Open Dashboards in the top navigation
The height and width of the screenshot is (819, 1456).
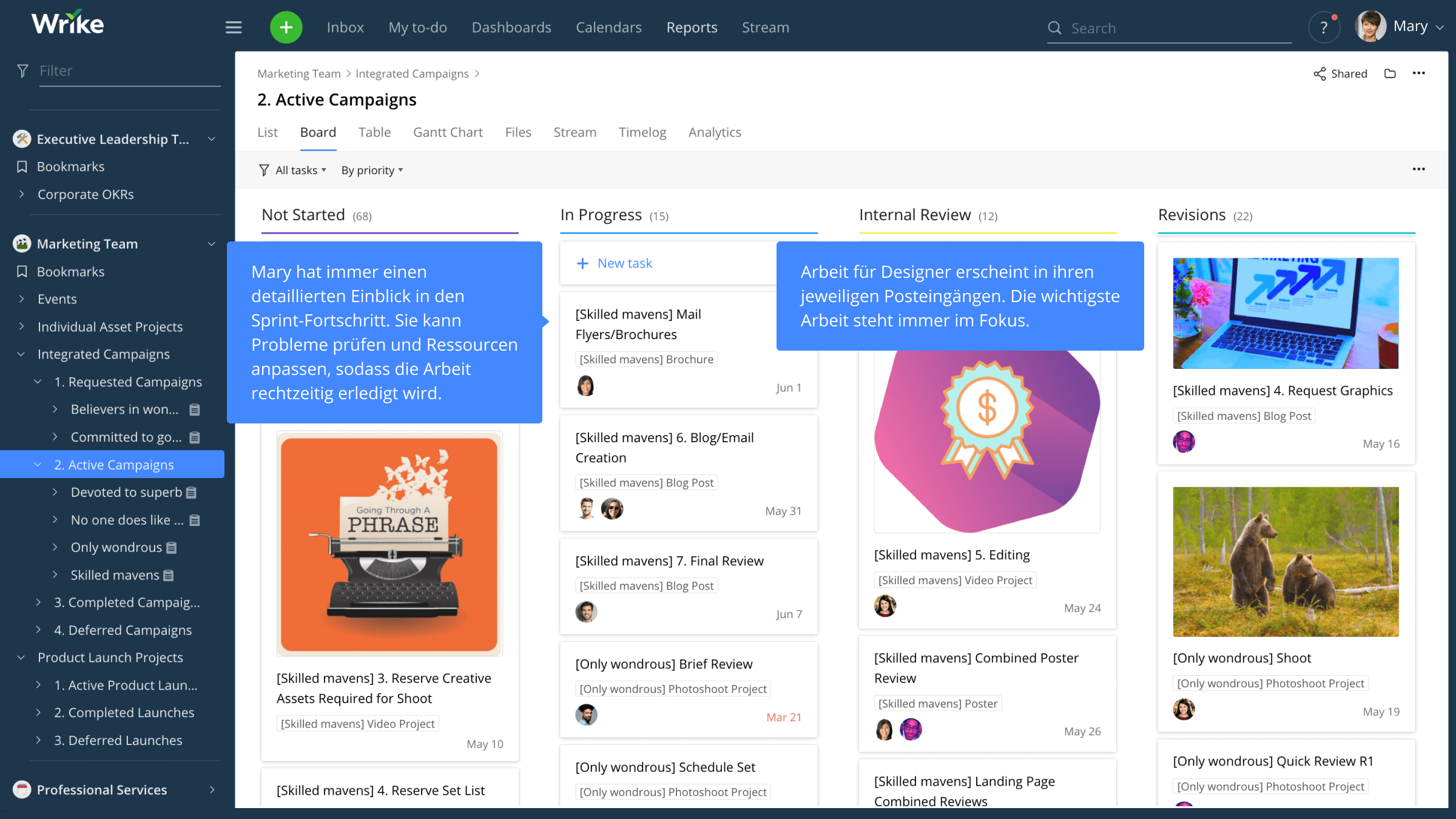click(x=511, y=27)
